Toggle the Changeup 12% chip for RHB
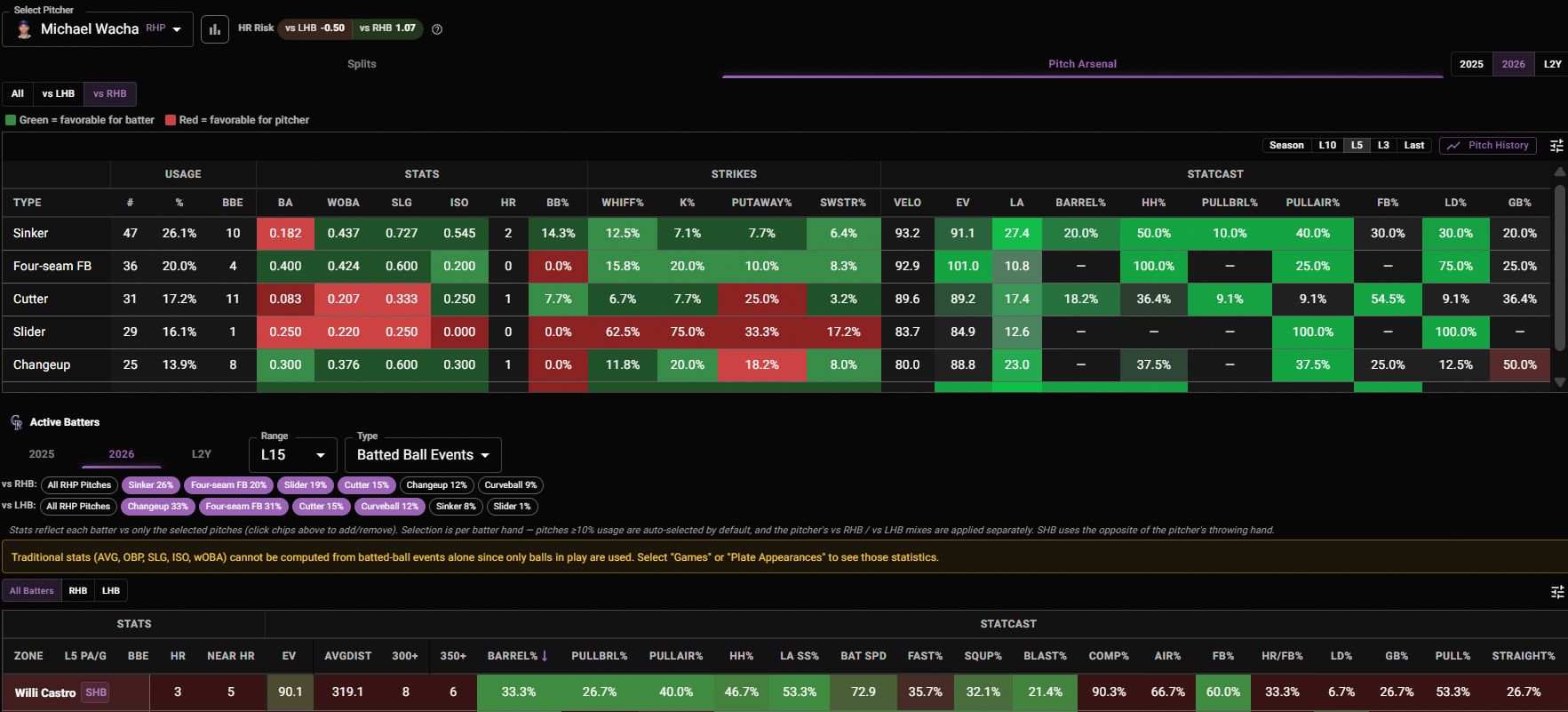 click(x=436, y=485)
